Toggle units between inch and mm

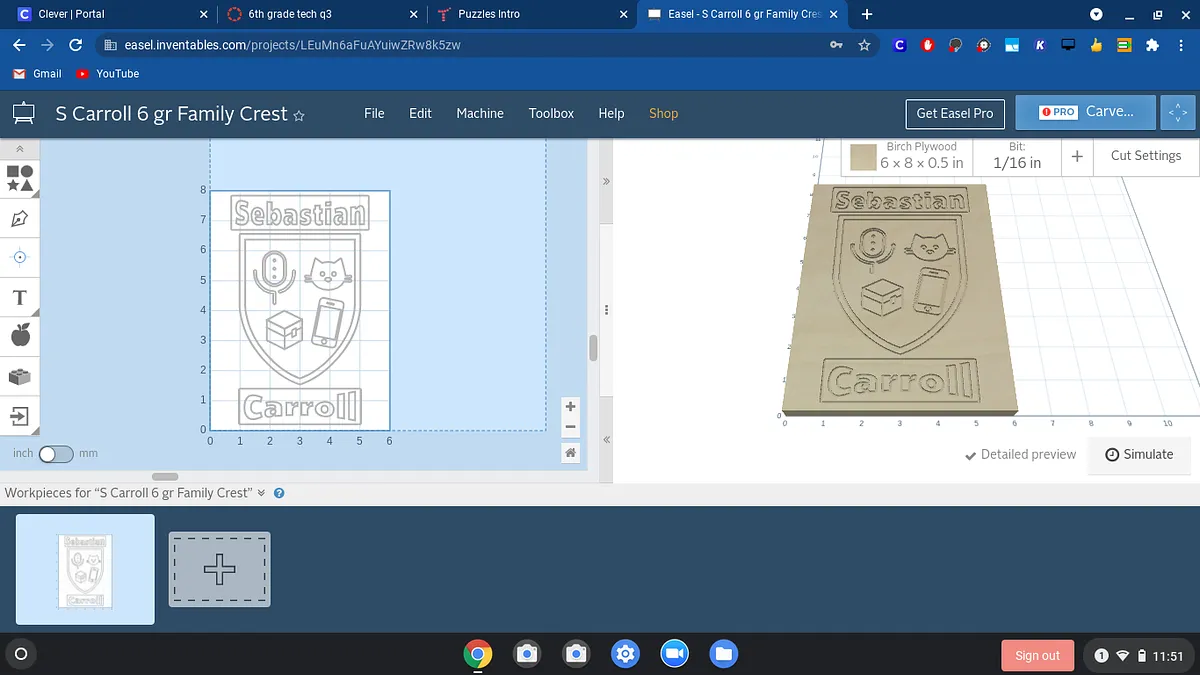(x=55, y=454)
